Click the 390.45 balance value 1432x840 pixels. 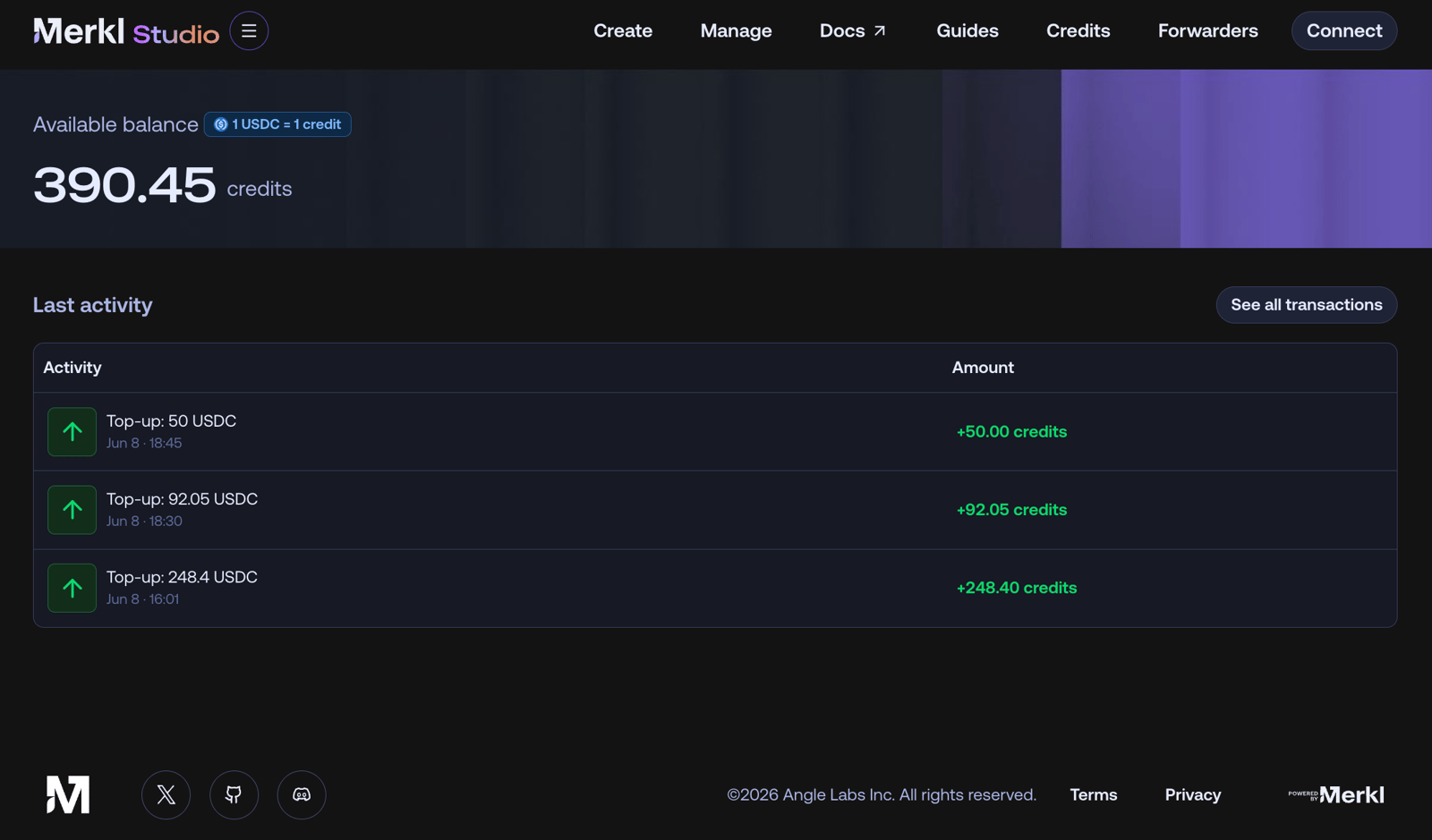coord(124,185)
